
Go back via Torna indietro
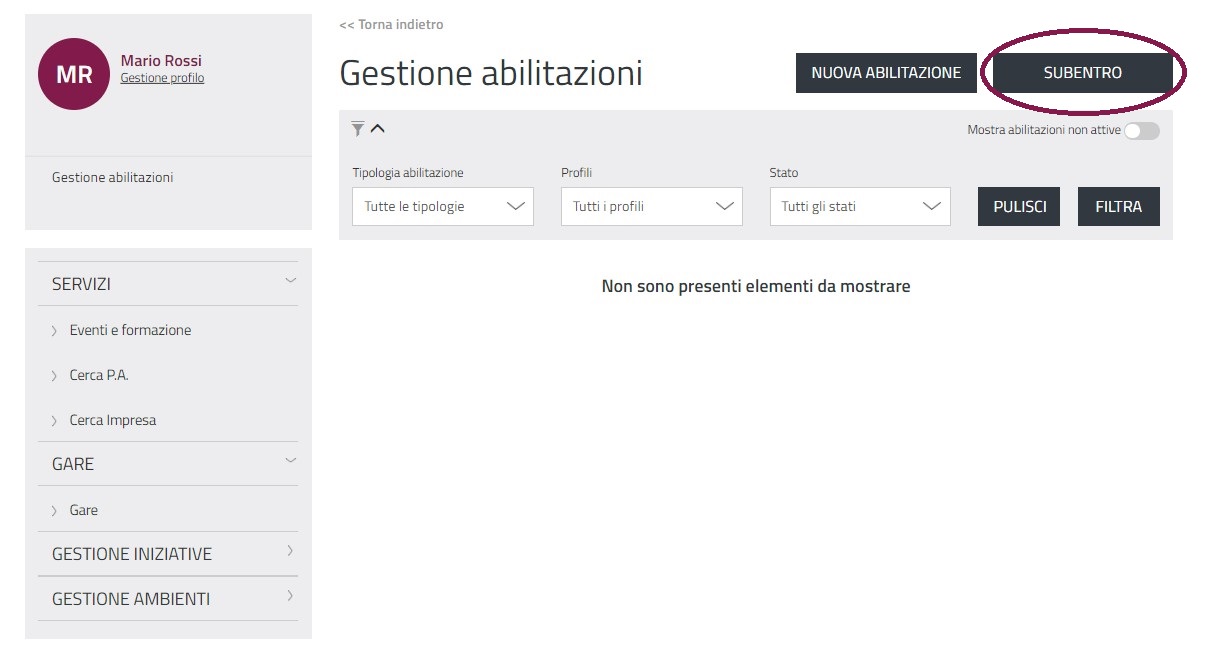point(391,24)
